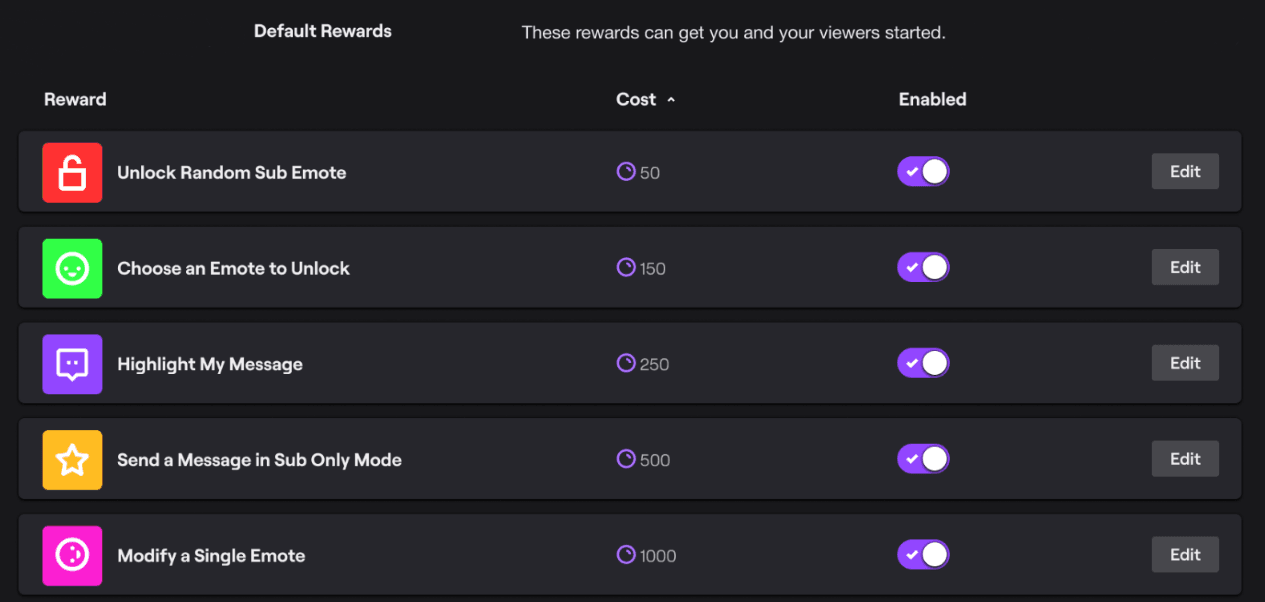Viewport: 1265px width, 602px height.
Task: Toggle off Modify a Single Emote reward
Action: click(923, 555)
